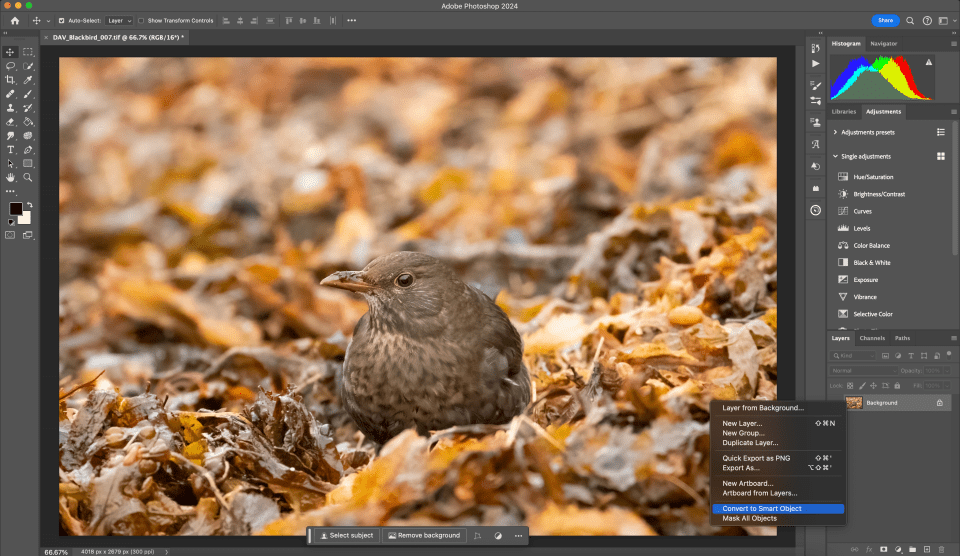The image size is (960, 556).
Task: Open the Auto-Select Layer dropdown
Action: pyautogui.click(x=119, y=21)
